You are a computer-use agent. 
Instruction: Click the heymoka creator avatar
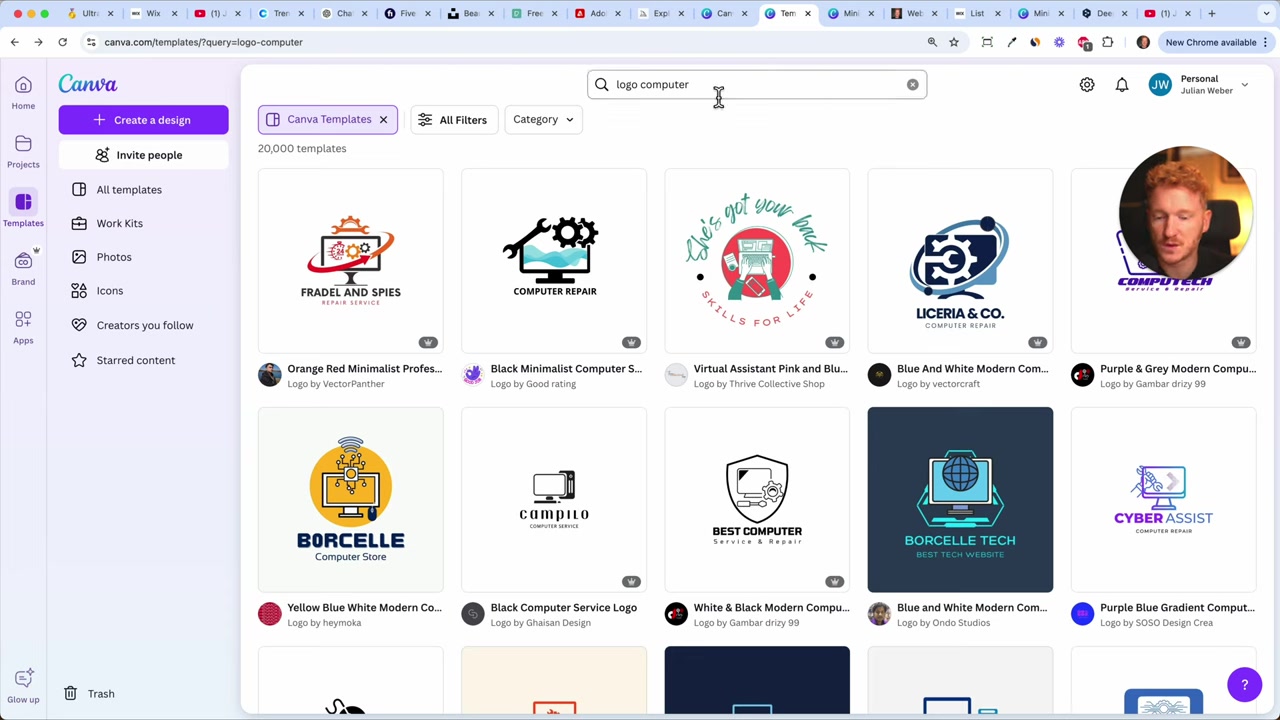point(269,614)
